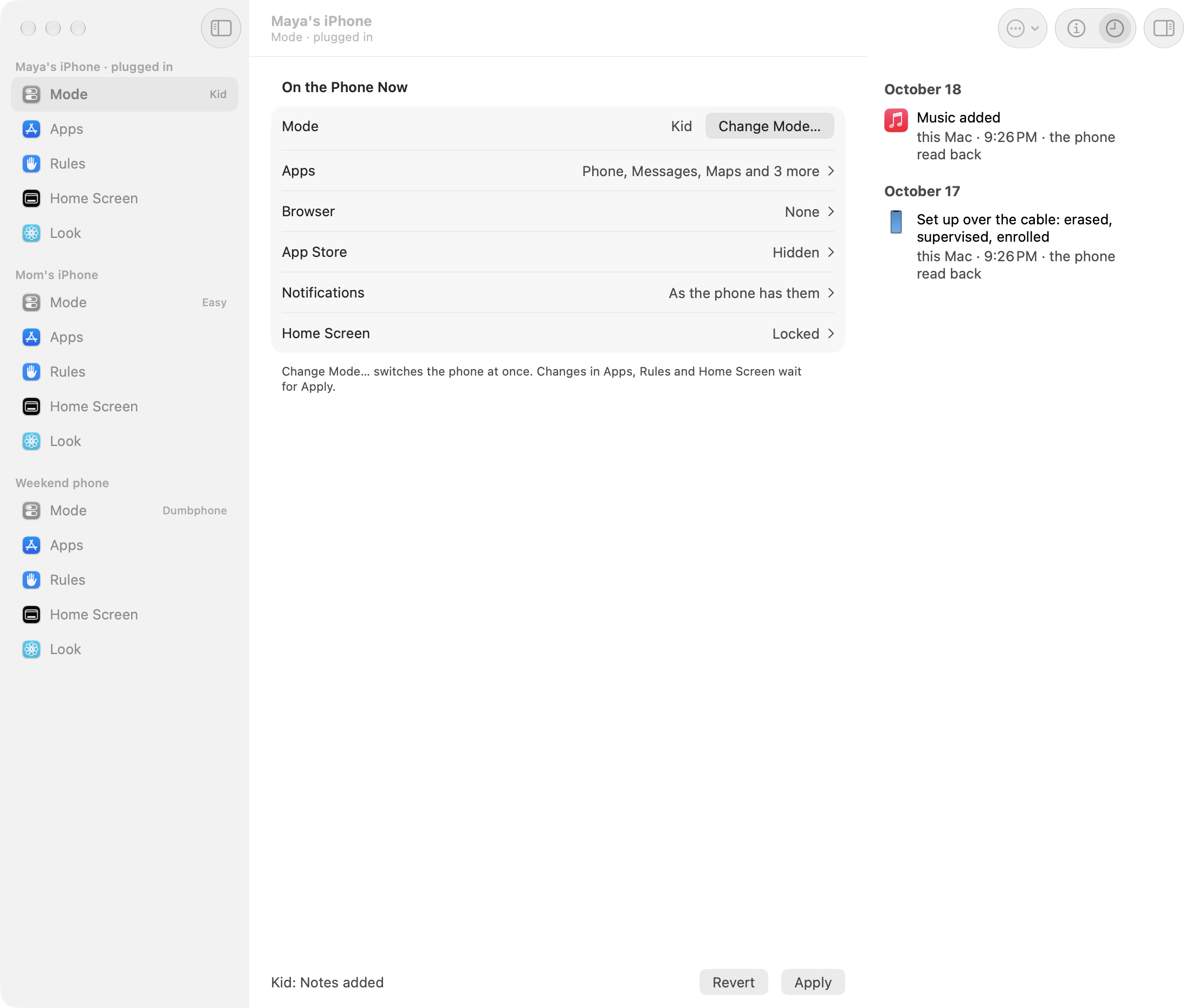
Task: Open the ellipsis more-actions menu
Action: (x=1022, y=28)
